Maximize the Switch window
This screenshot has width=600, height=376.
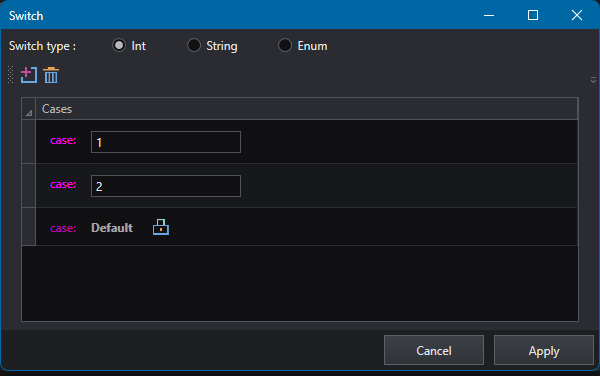533,15
